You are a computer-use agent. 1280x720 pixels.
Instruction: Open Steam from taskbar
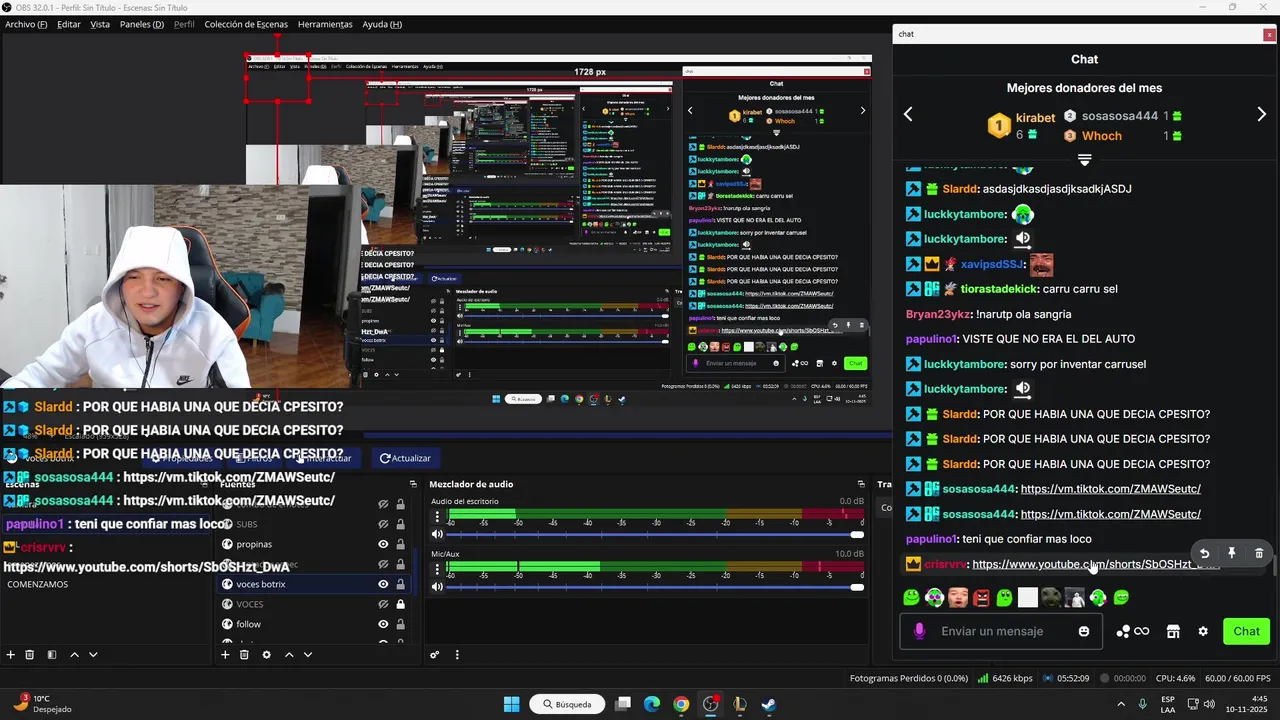click(x=768, y=704)
